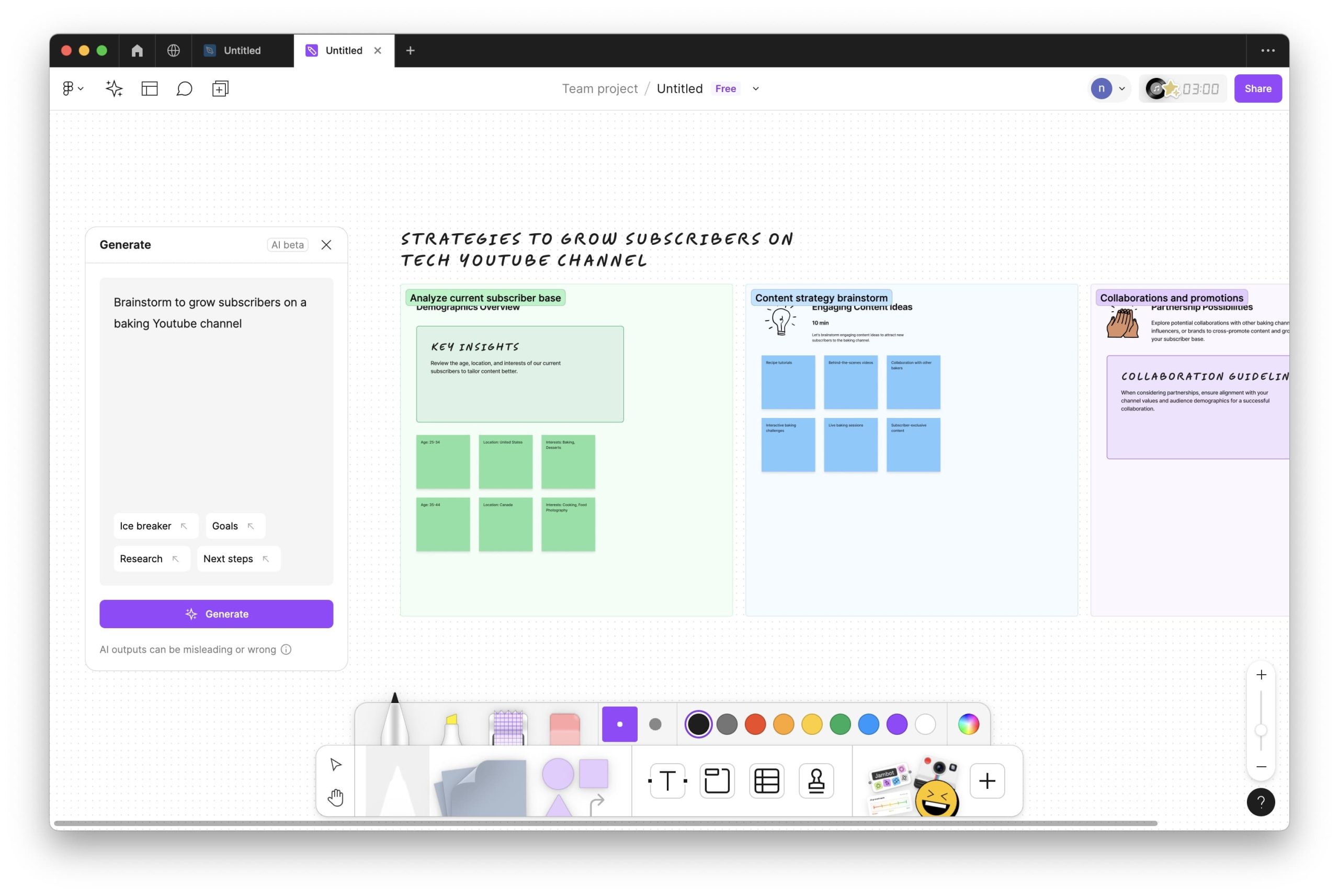Select the Section tool
Viewport: 1339px width, 896px height.
717,780
